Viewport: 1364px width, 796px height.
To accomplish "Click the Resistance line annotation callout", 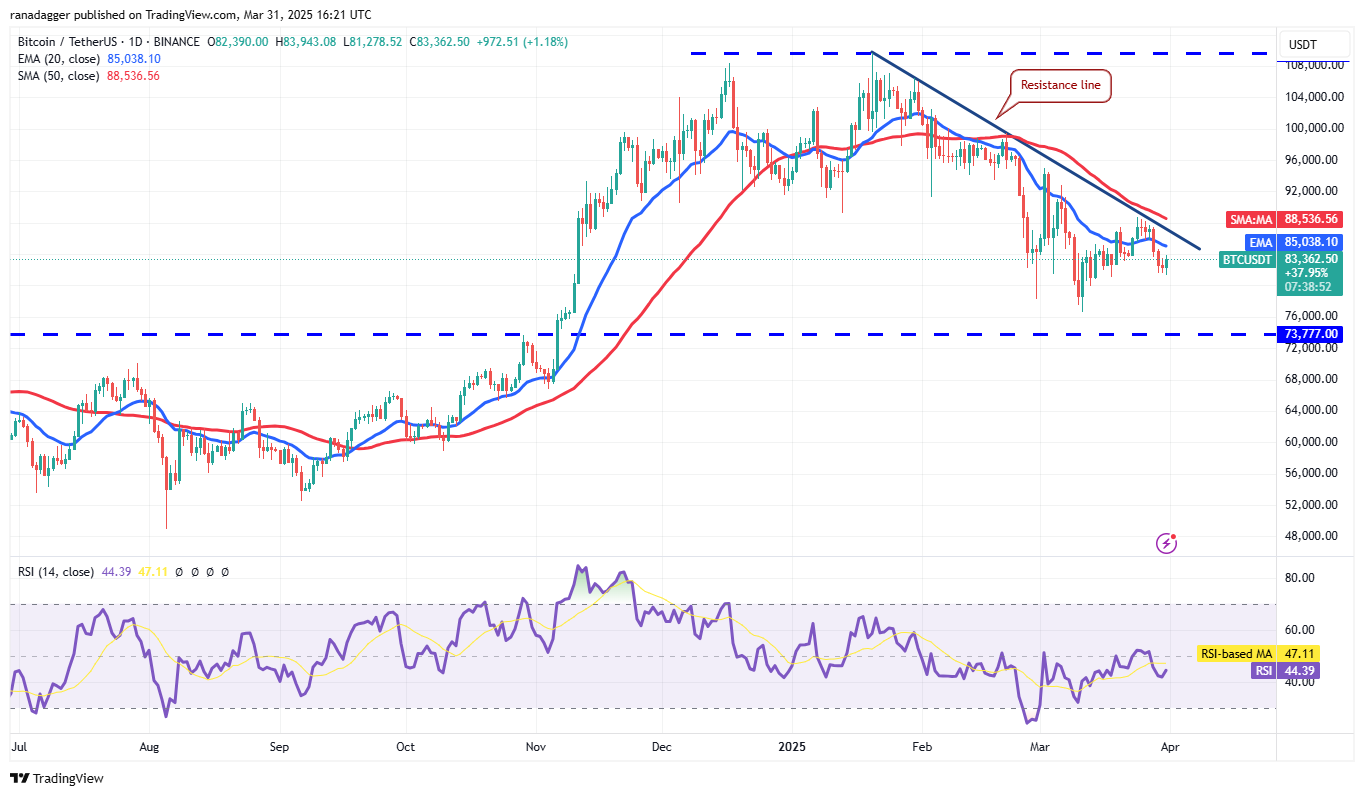I will click(1062, 86).
